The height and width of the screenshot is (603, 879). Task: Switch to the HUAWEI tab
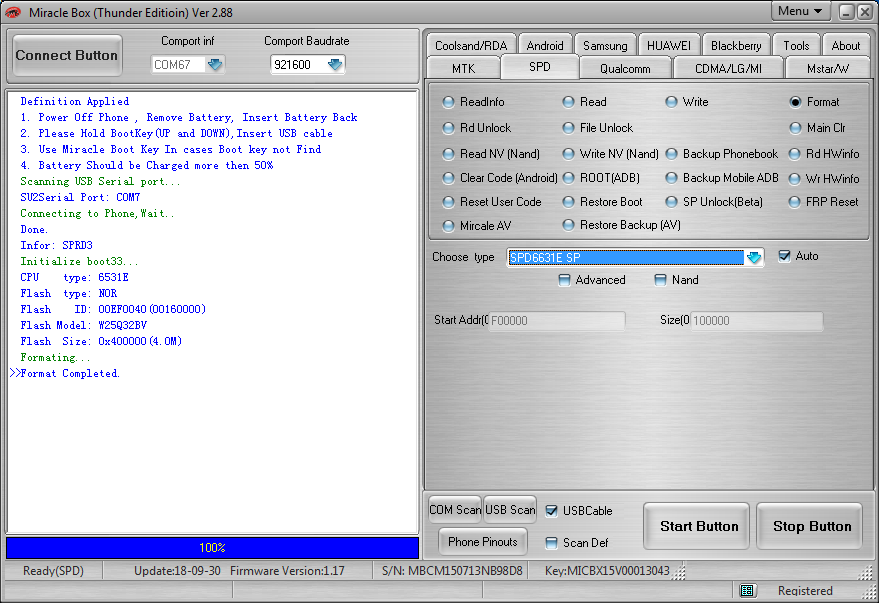click(x=669, y=45)
